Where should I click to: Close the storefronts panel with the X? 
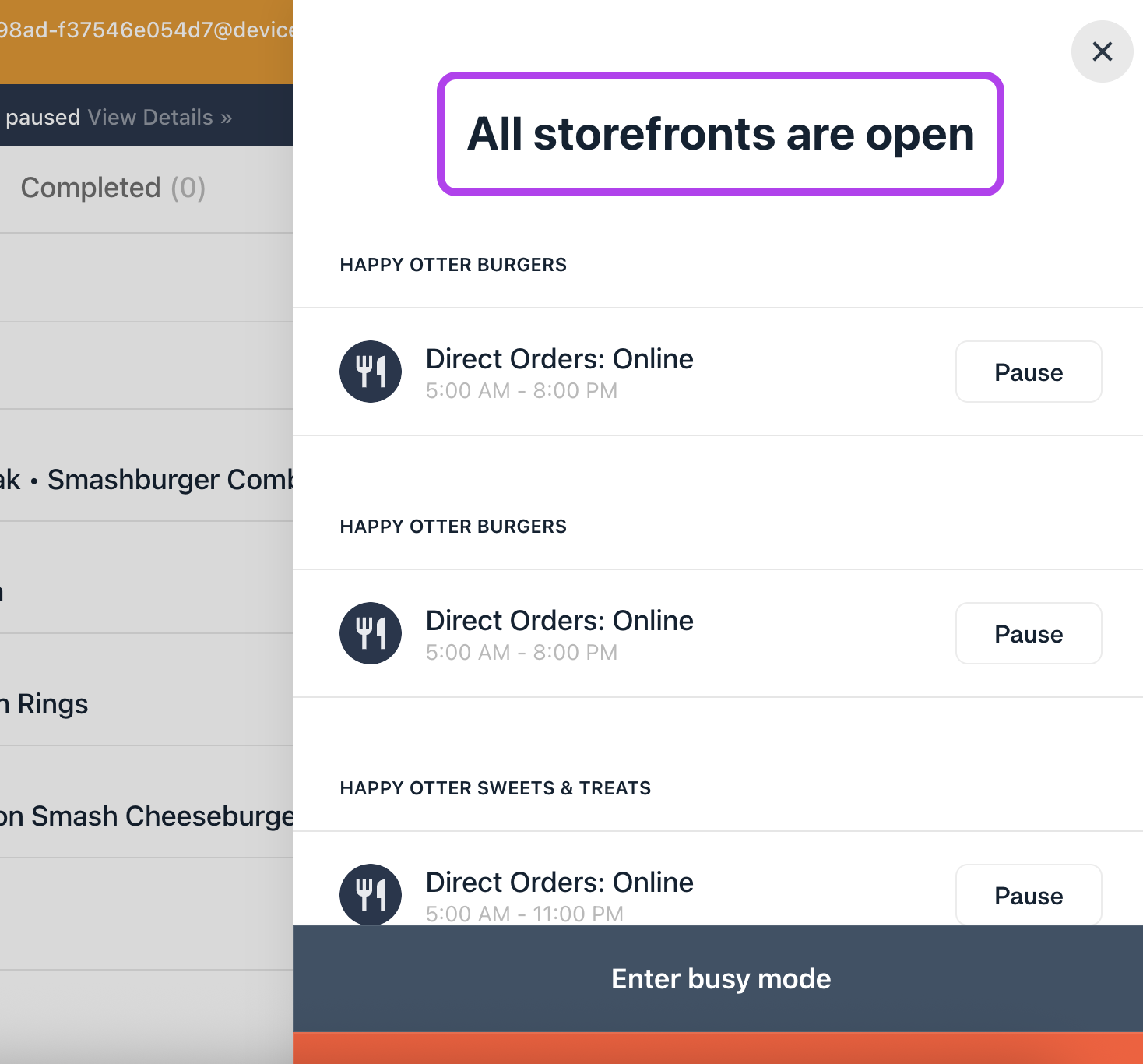pos(1102,51)
